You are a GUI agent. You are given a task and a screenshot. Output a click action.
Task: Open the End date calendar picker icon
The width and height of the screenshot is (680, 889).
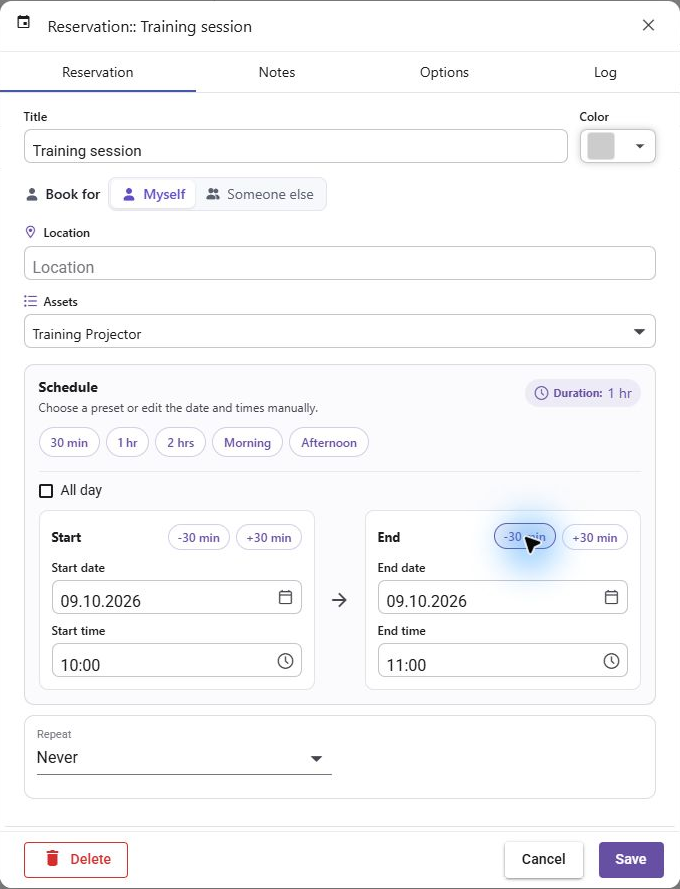[611, 597]
